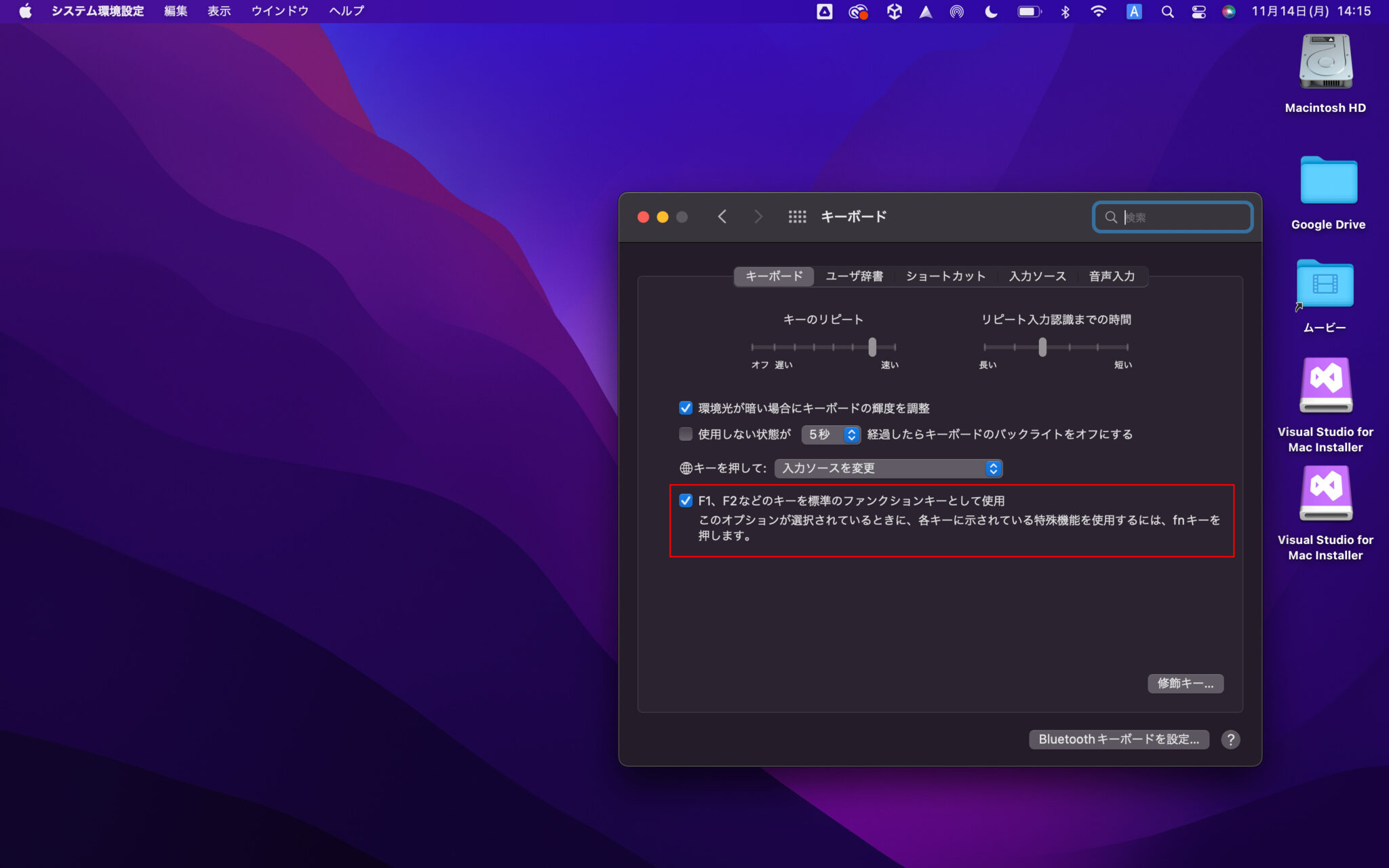Click the globe icon beside キーを押して

(684, 468)
